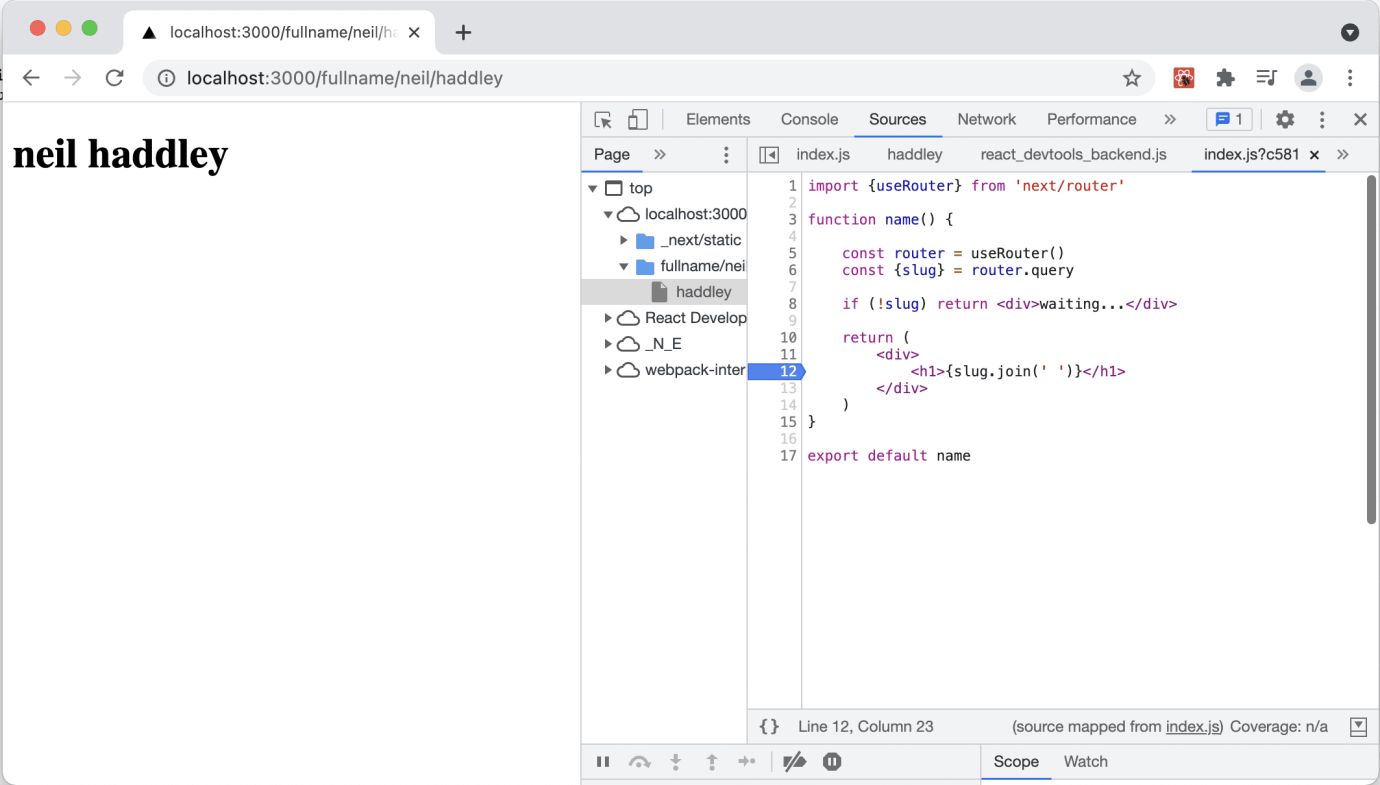The image size is (1380, 785).
Task: Hide the file navigator pane
Action: [x=769, y=155]
